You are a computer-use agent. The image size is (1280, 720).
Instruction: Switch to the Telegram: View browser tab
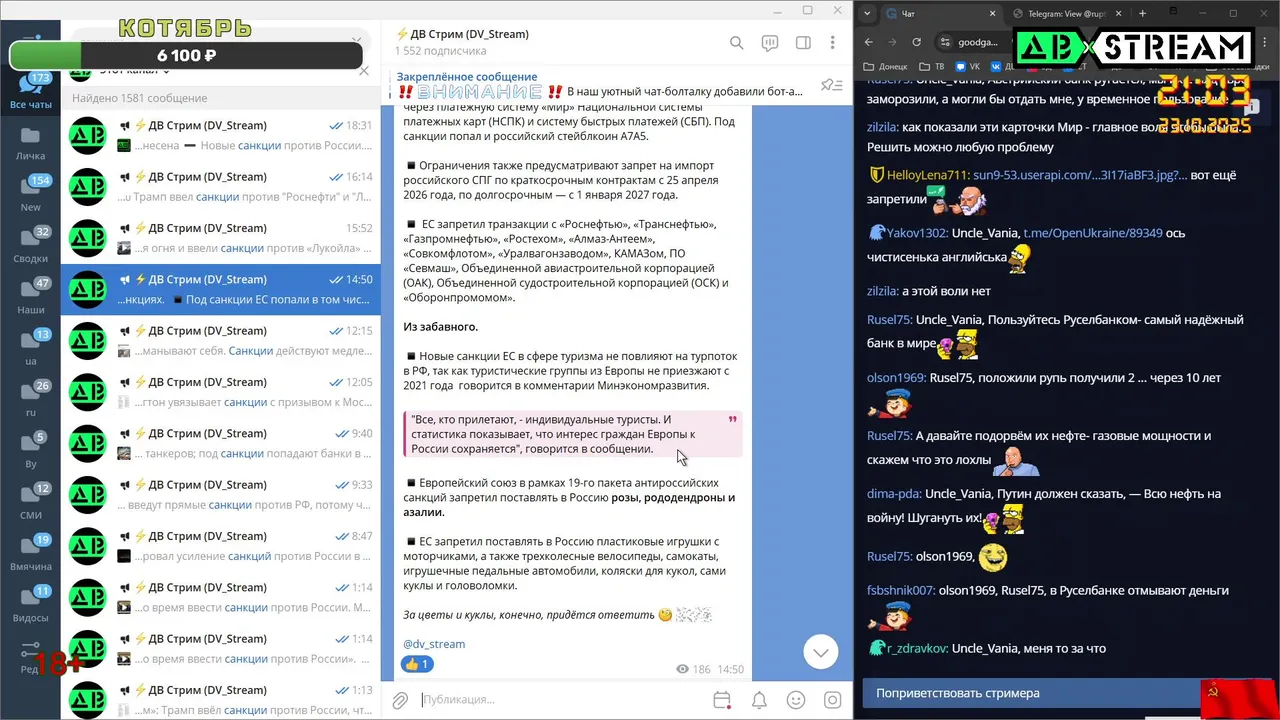pos(1067,13)
